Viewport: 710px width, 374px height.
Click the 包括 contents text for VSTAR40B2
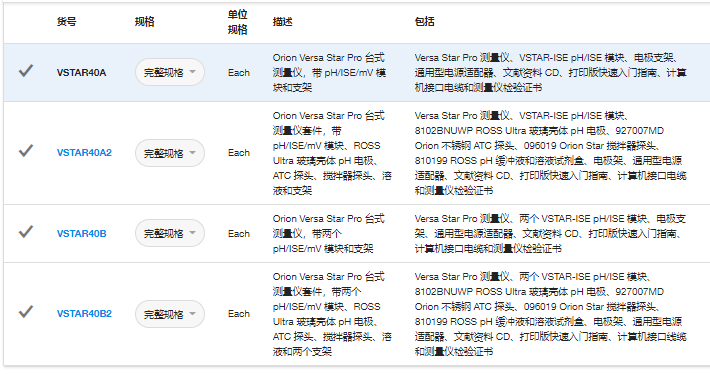[551, 314]
